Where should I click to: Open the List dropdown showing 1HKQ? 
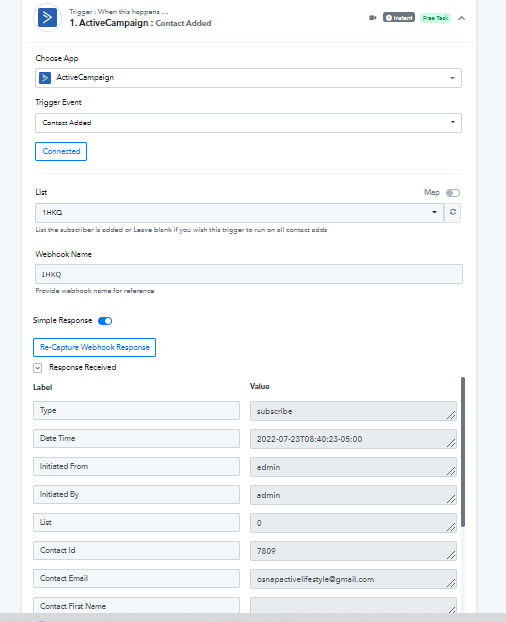[x=239, y=213]
